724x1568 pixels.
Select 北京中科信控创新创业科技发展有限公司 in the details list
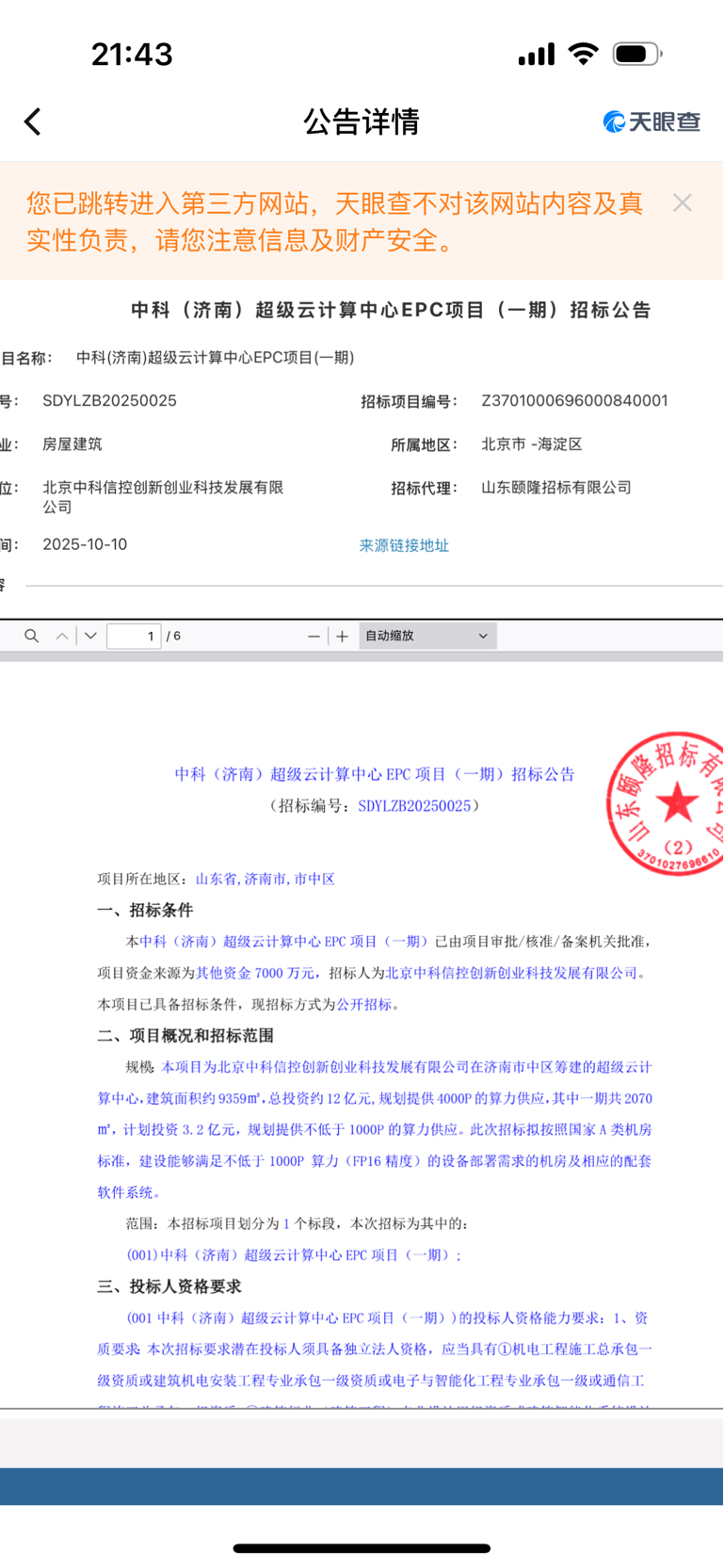[x=163, y=496]
